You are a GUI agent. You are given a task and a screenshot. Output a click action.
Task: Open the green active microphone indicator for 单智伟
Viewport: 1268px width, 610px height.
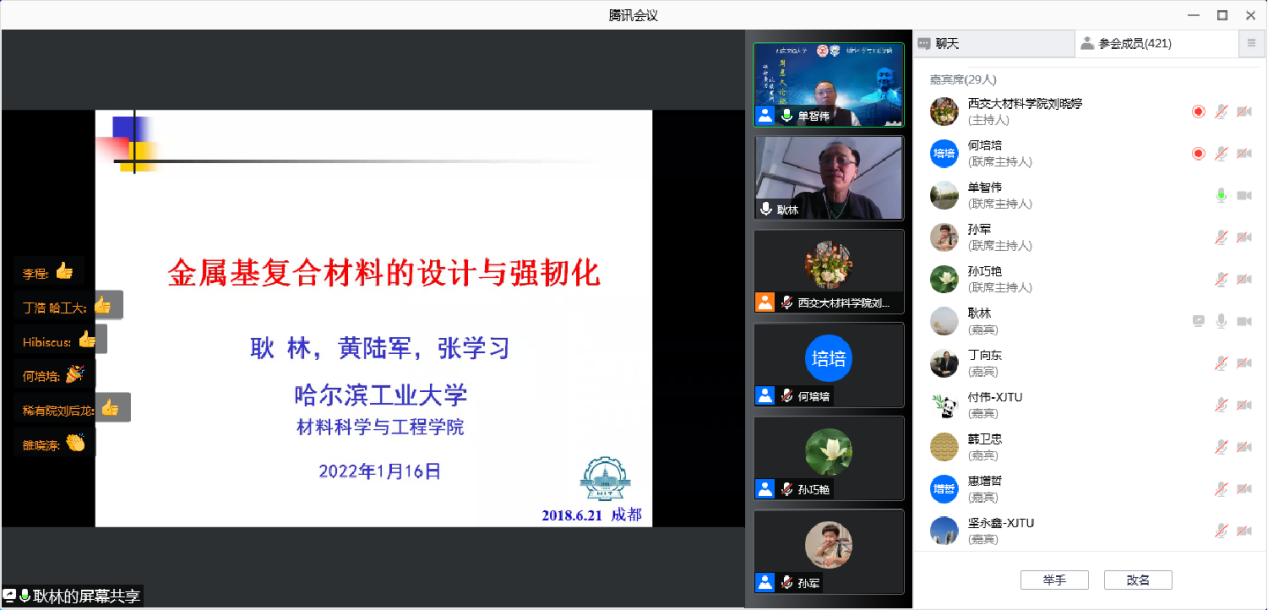(x=1221, y=196)
